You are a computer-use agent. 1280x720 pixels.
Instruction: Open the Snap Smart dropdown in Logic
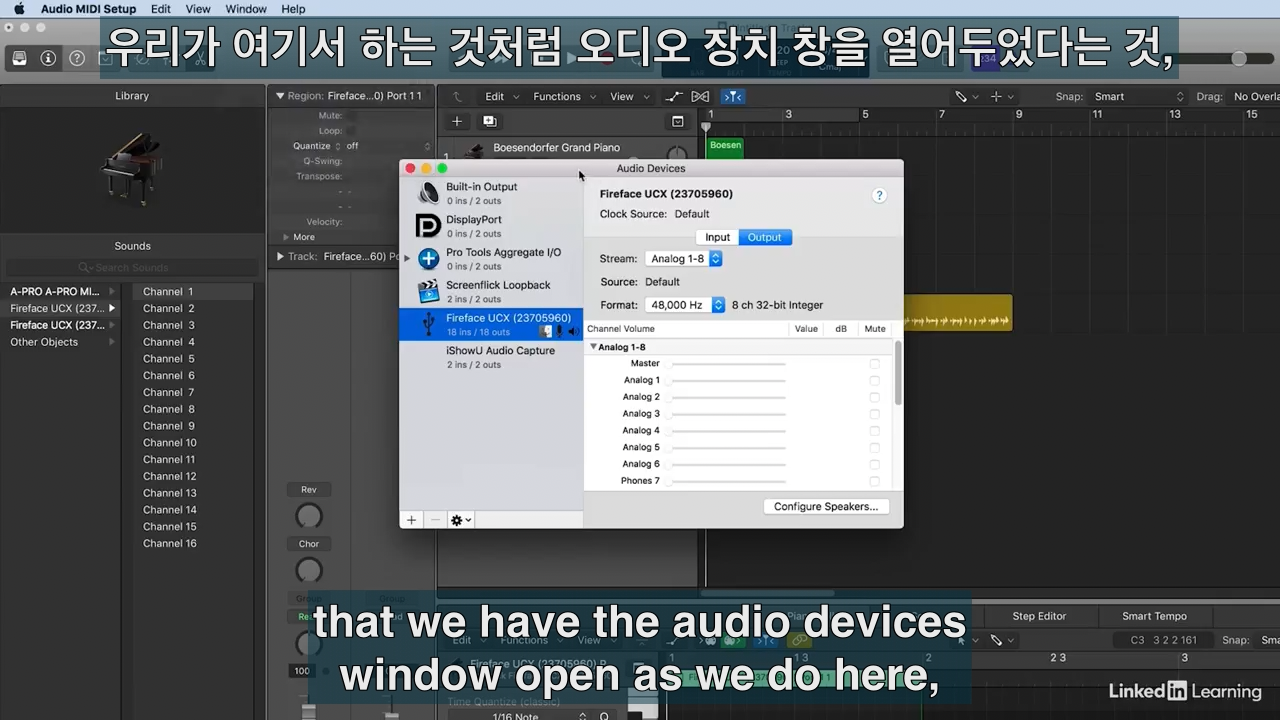tap(1138, 97)
